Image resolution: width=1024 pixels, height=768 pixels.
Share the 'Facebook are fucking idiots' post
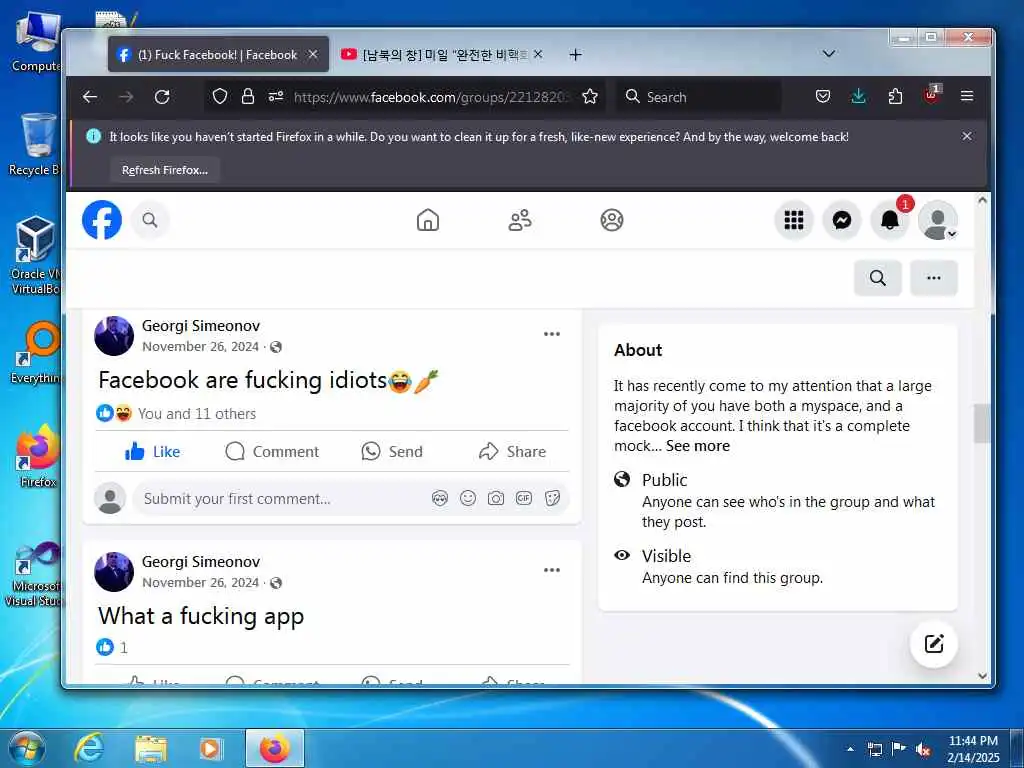[512, 451]
